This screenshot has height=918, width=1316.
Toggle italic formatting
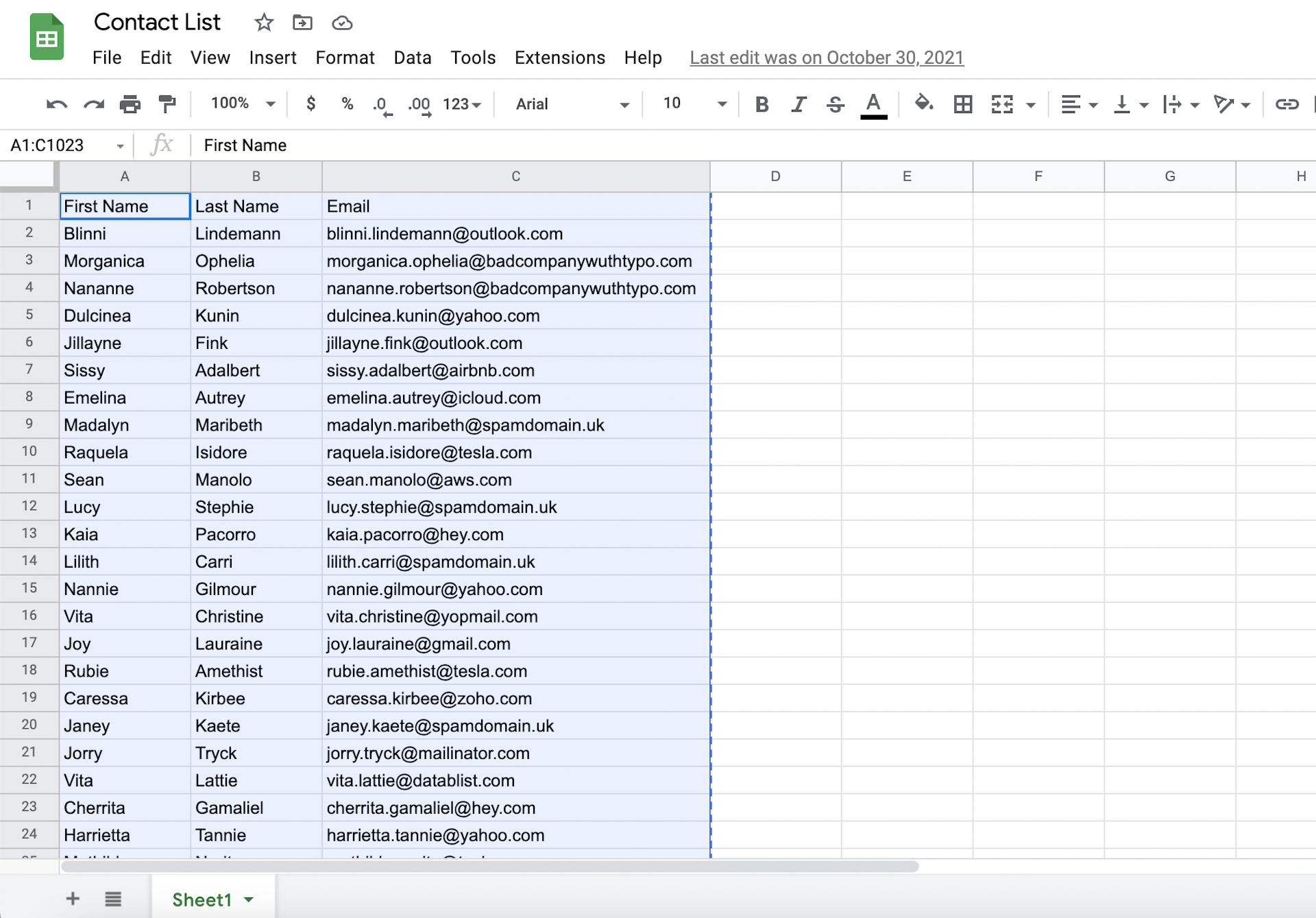pos(799,104)
